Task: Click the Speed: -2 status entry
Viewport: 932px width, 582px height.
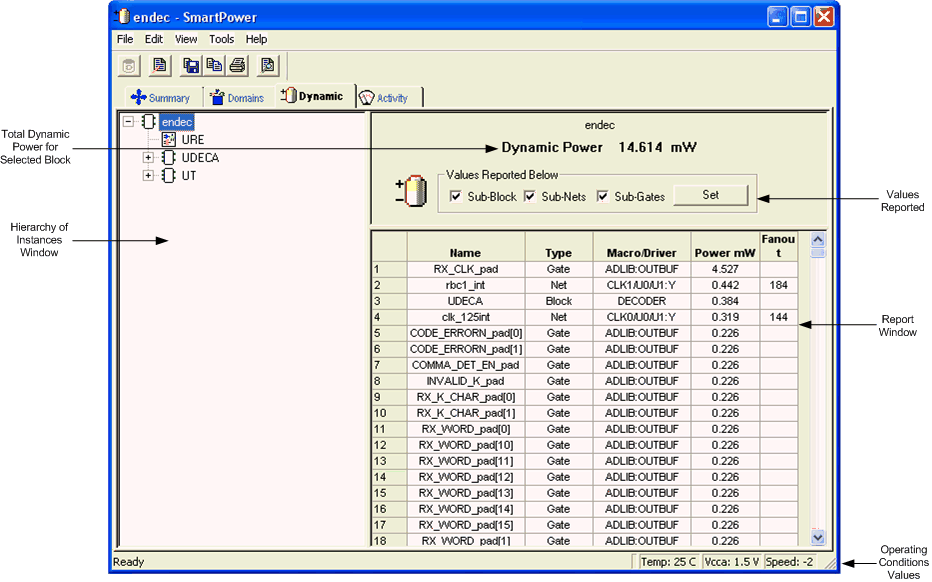Action: click(x=790, y=562)
